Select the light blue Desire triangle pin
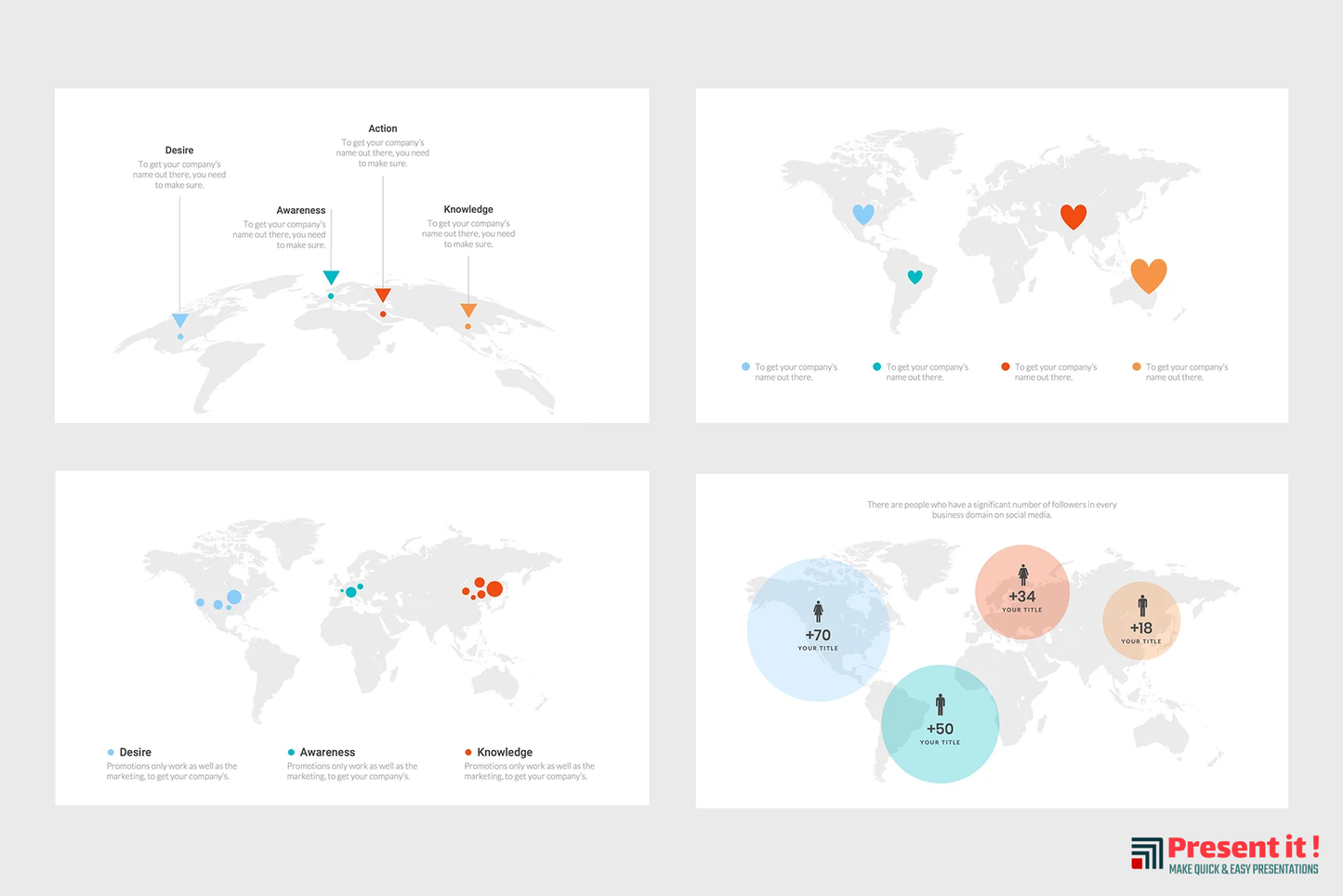This screenshot has width=1343, height=896. tap(180, 320)
